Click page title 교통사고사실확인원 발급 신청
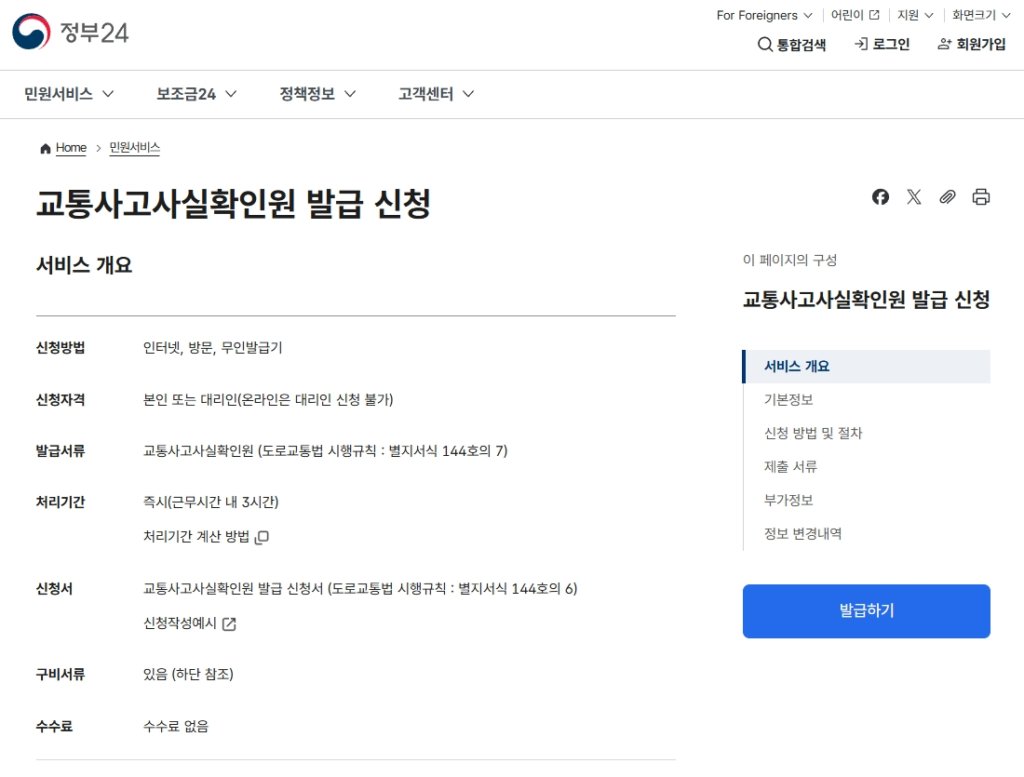Image resolution: width=1024 pixels, height=777 pixels. pos(233,203)
